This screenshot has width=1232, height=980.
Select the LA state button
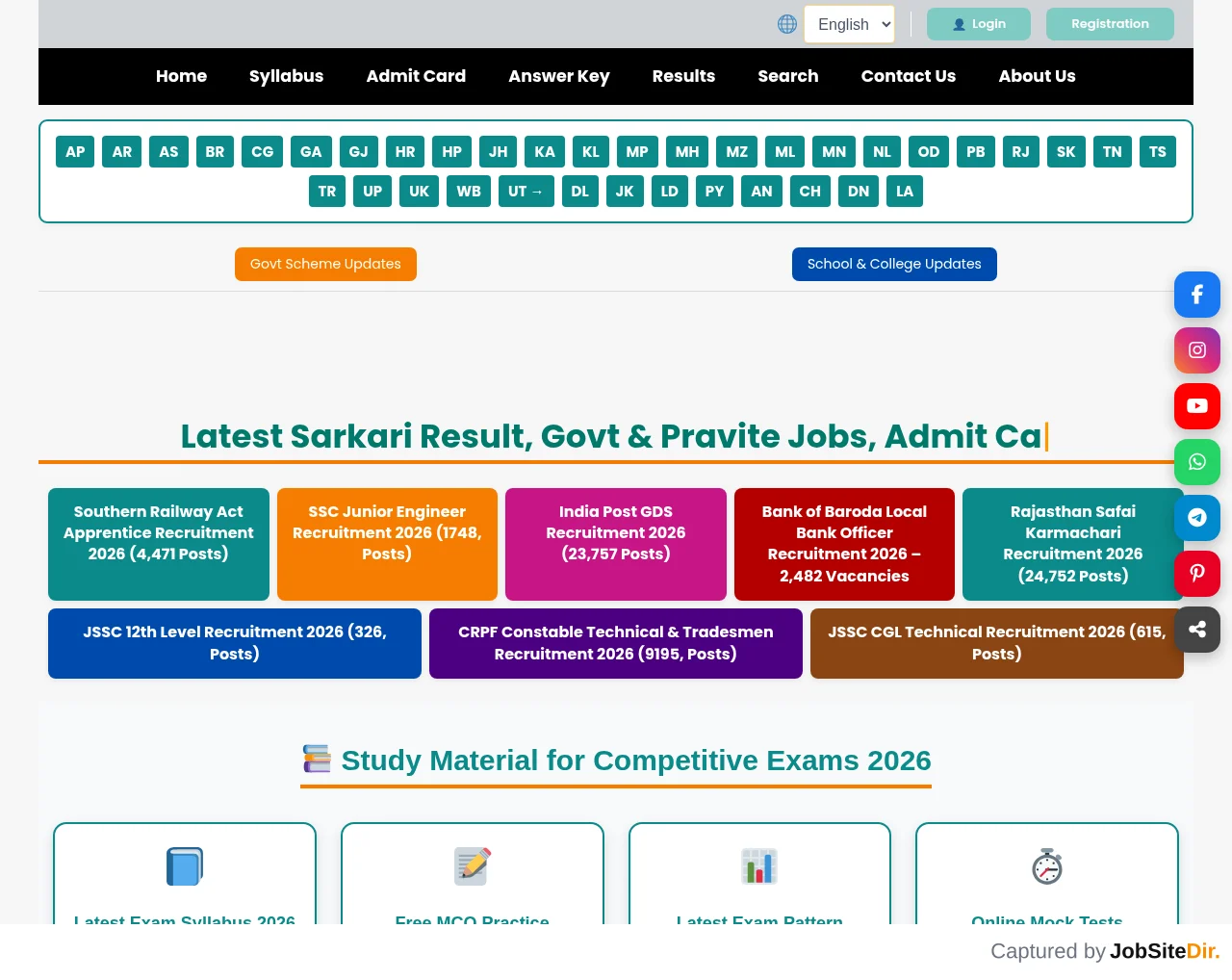(905, 191)
